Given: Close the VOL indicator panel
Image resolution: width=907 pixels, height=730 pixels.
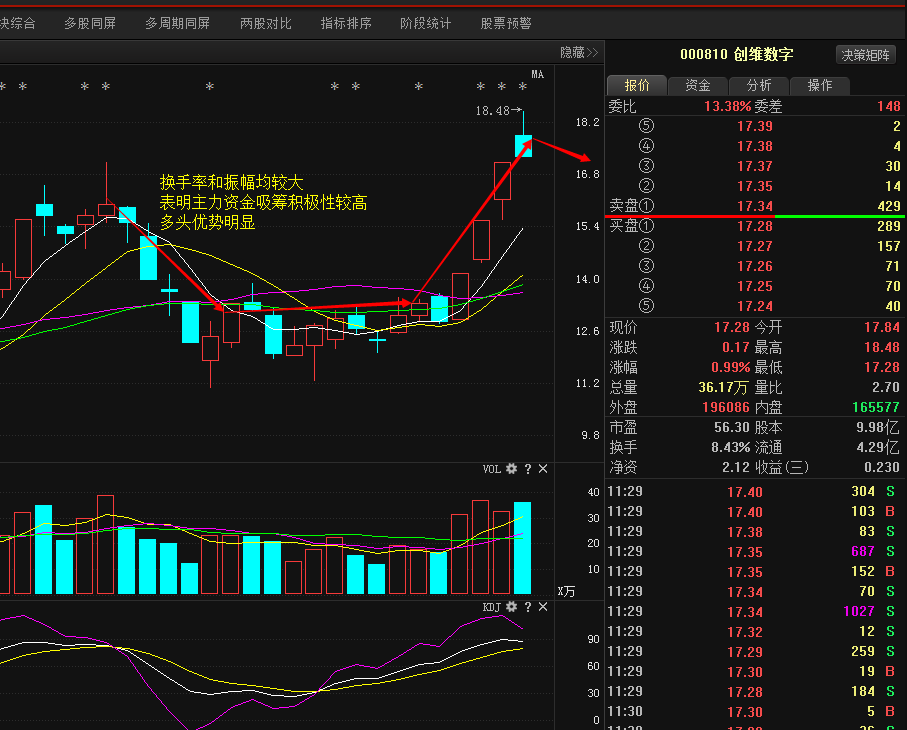Looking at the screenshot, I should click(x=543, y=469).
